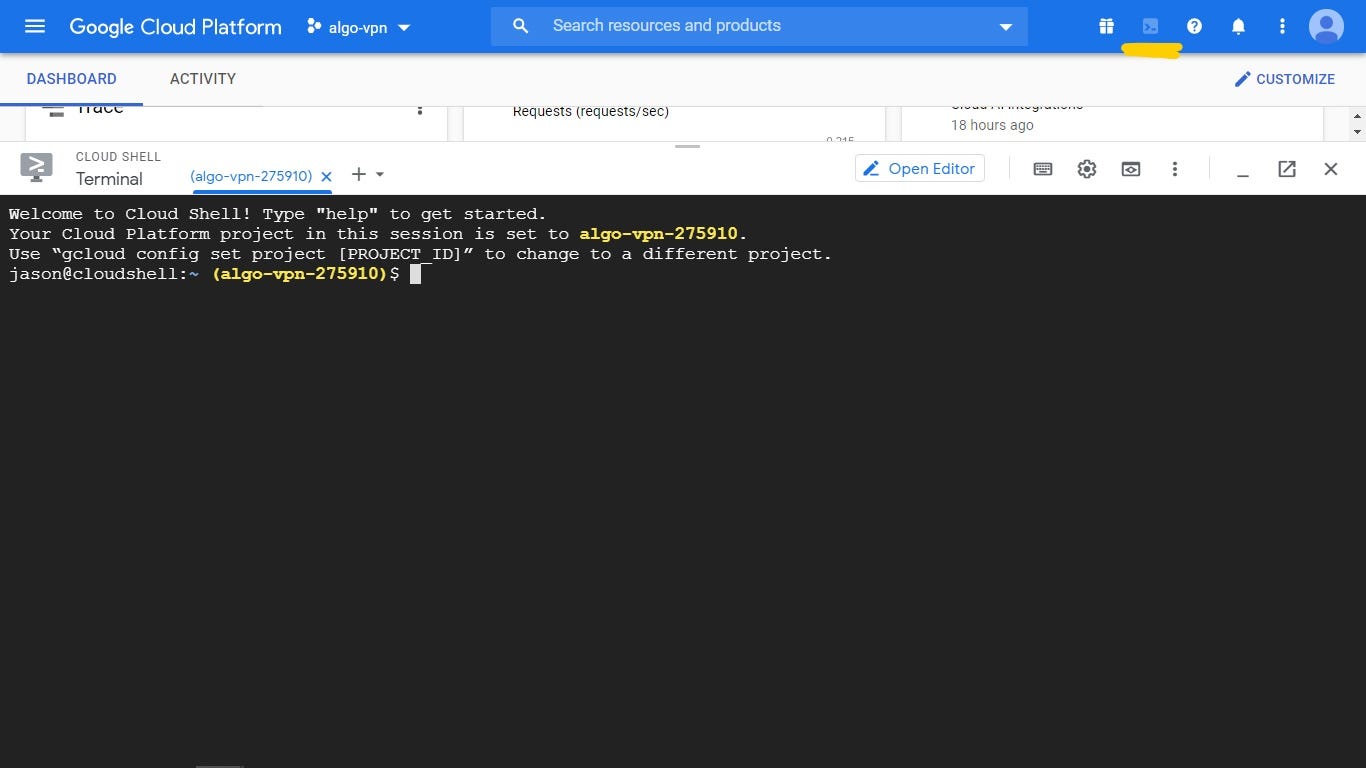Switch to the DASHBOARD tab
Viewport: 1366px width, 768px height.
click(71, 79)
